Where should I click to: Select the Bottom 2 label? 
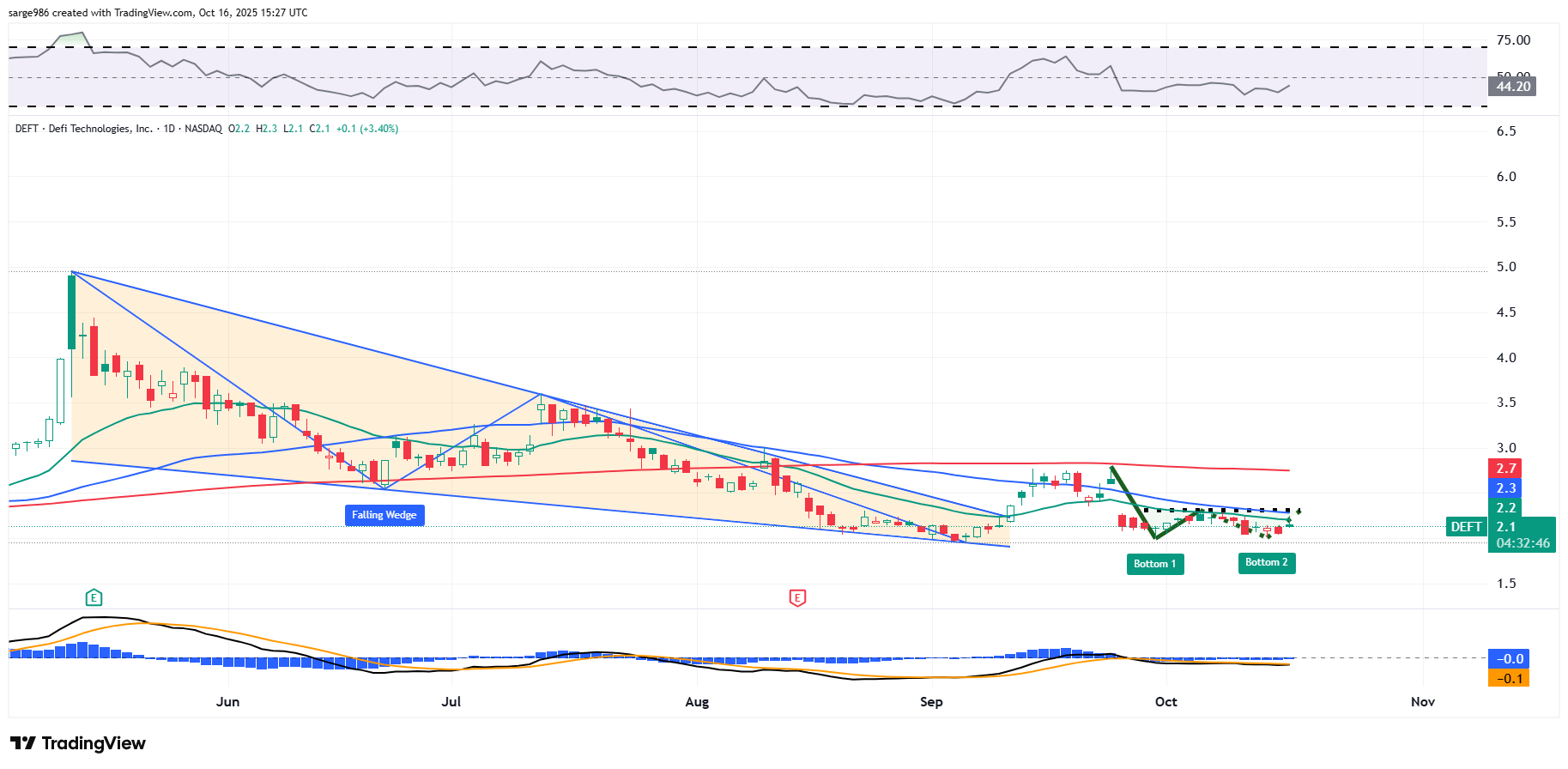[1266, 562]
